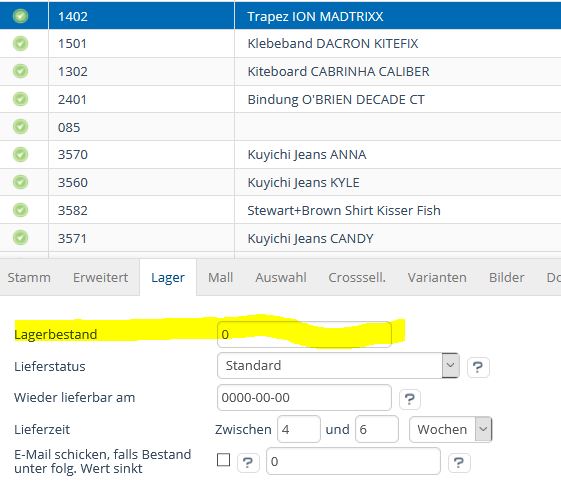Click article number 3560
Viewport: 561px width, 485px height.
click(73, 182)
